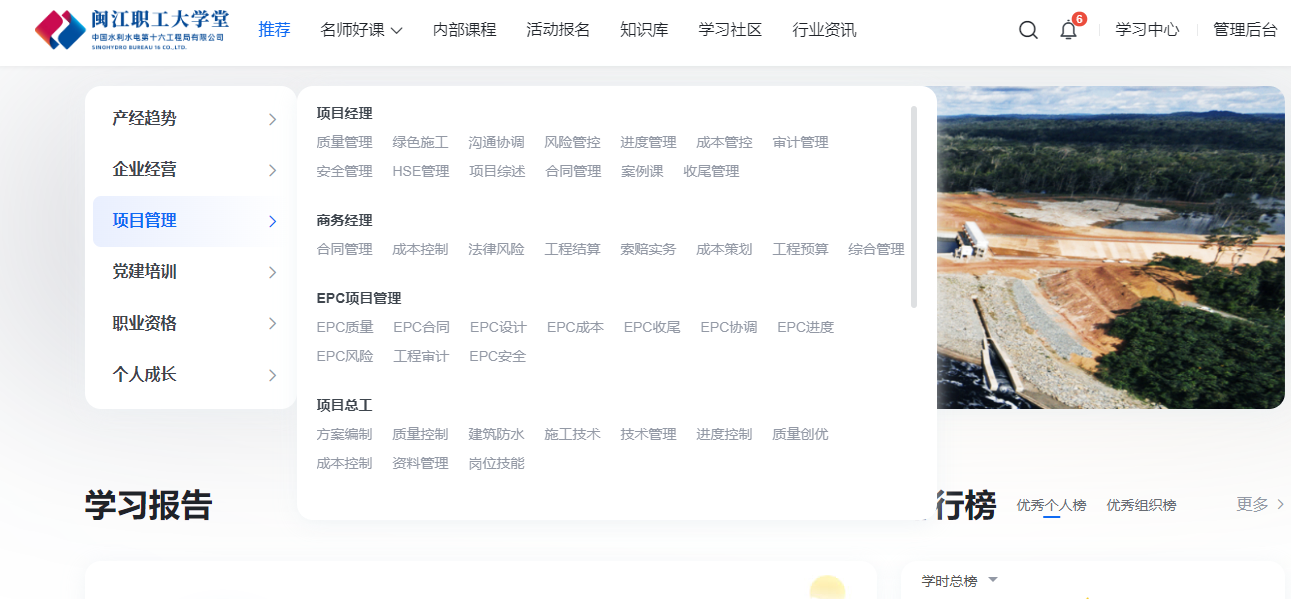The image size is (1291, 599).
Task: Click the submenu panel vertical scrollbar
Action: (914, 206)
